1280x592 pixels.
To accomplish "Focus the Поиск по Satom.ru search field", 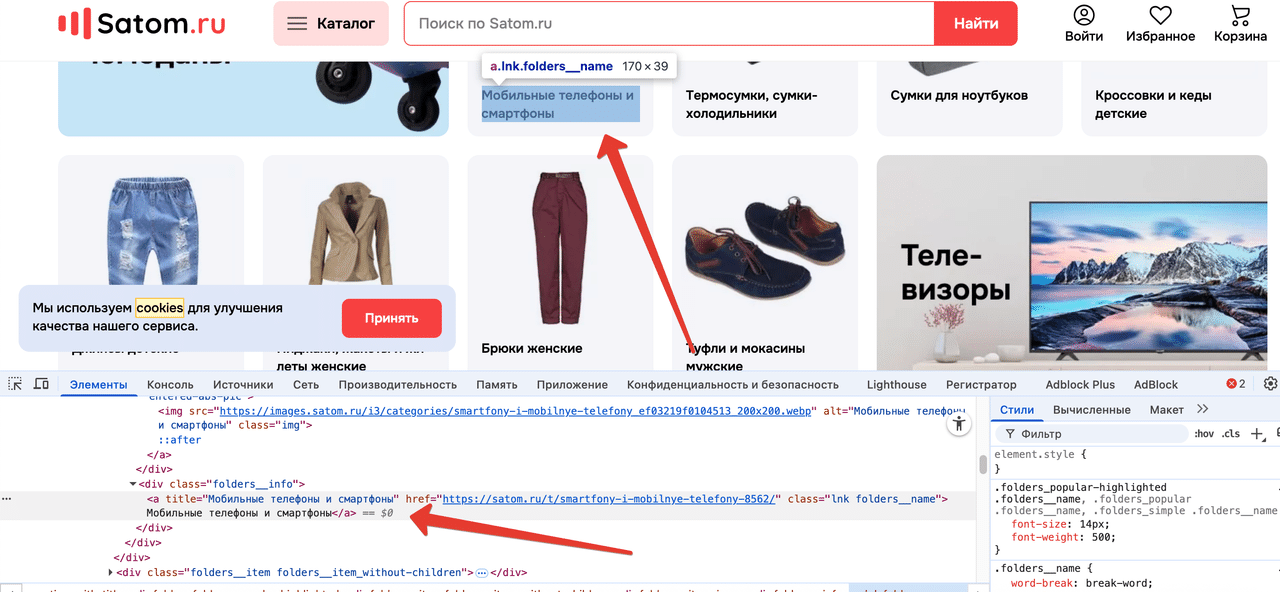I will (x=668, y=24).
